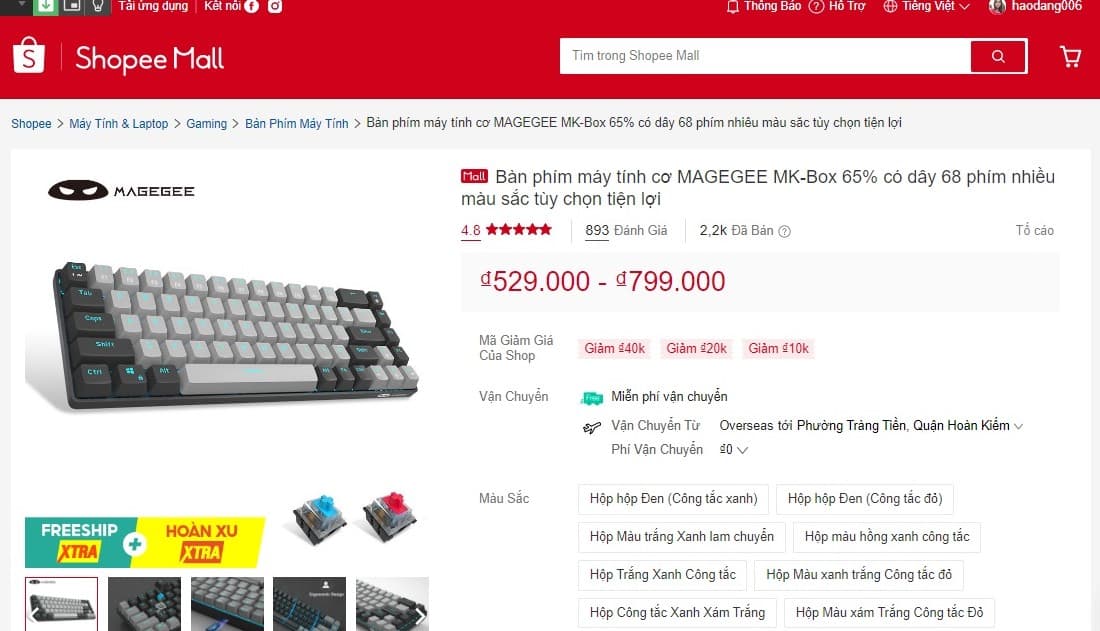The width and height of the screenshot is (1100, 631).
Task: Click the Giảm ₫40k voucher
Action: coord(615,349)
